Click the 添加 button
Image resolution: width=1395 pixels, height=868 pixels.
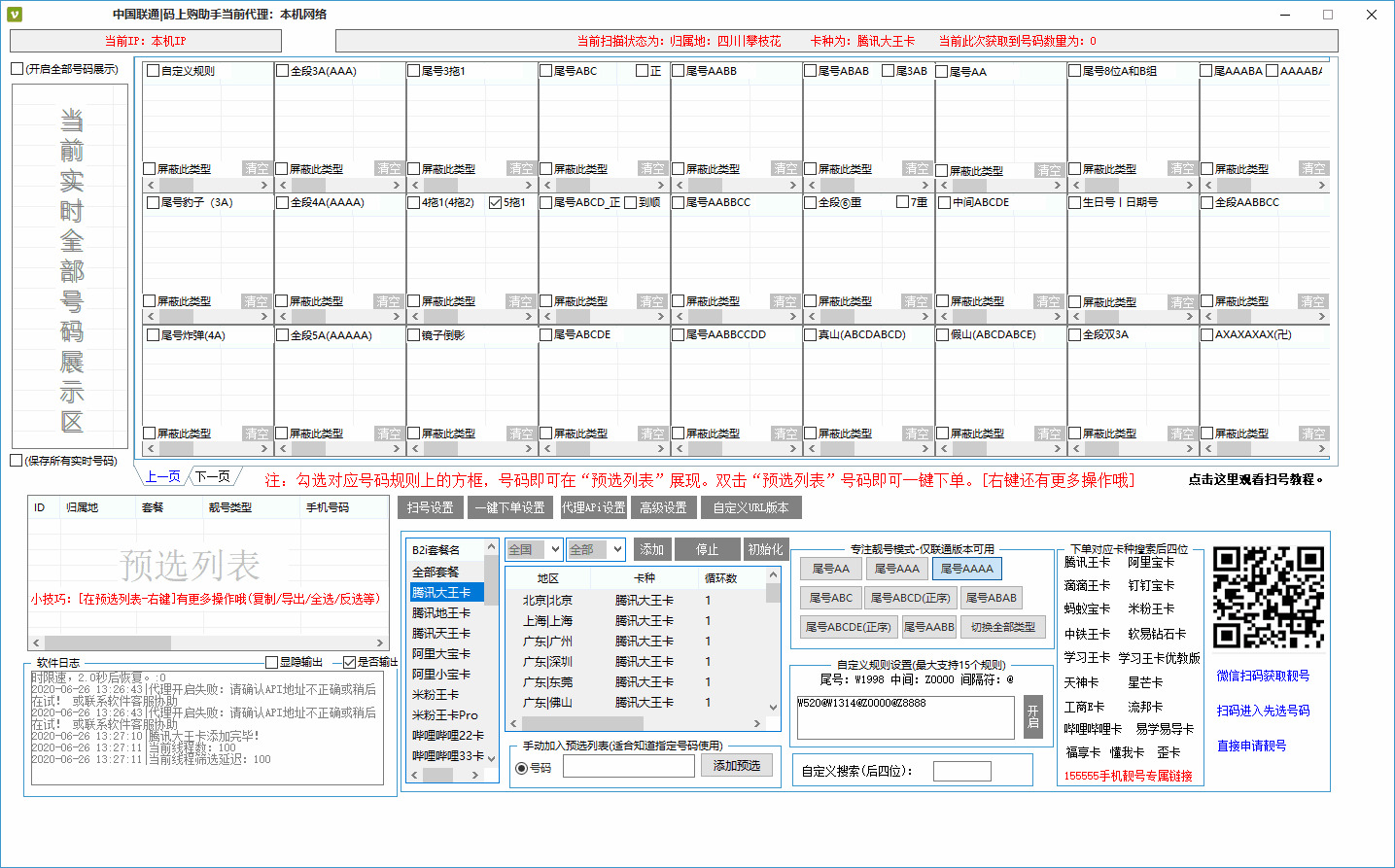(x=651, y=549)
